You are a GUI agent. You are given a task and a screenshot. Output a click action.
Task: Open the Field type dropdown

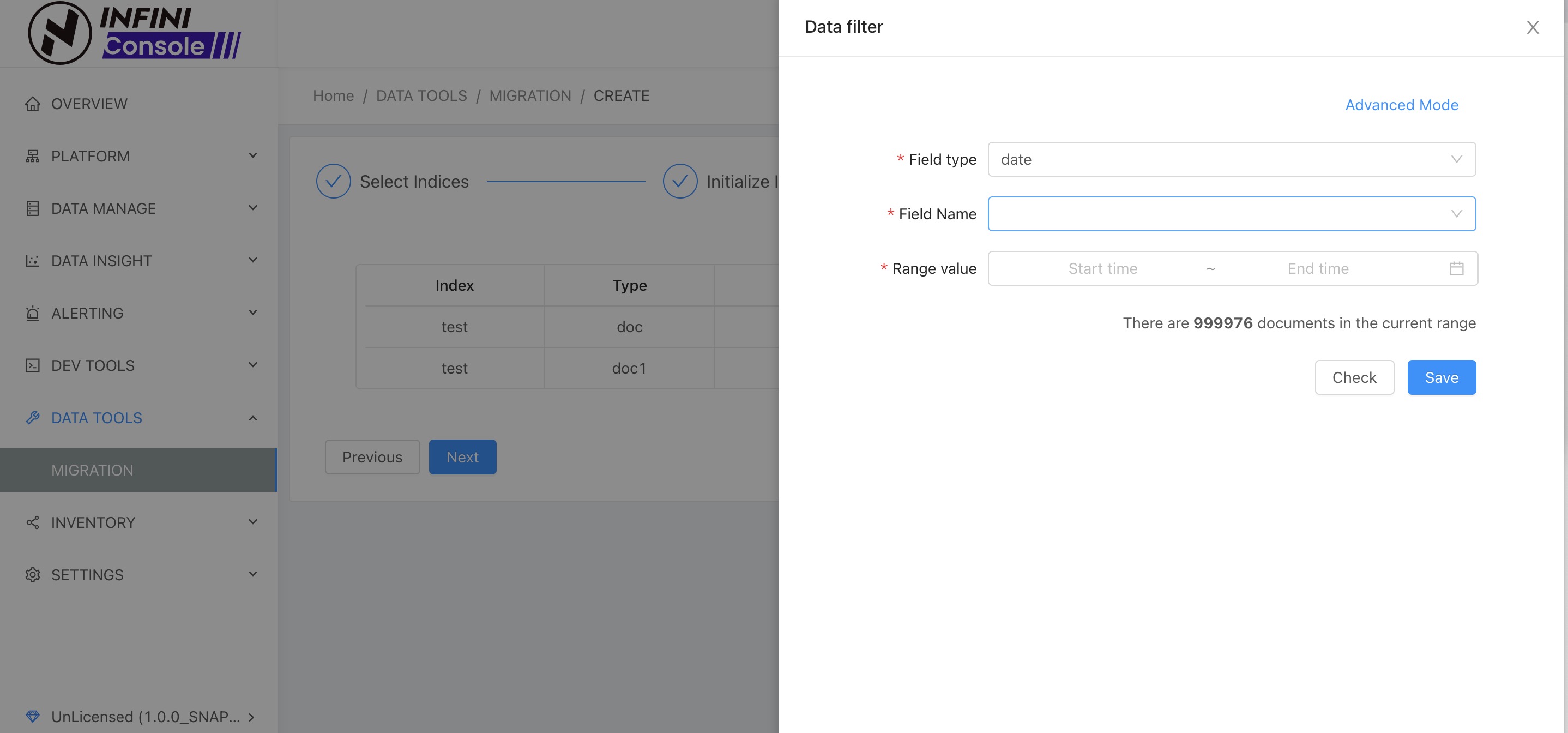(1231, 159)
